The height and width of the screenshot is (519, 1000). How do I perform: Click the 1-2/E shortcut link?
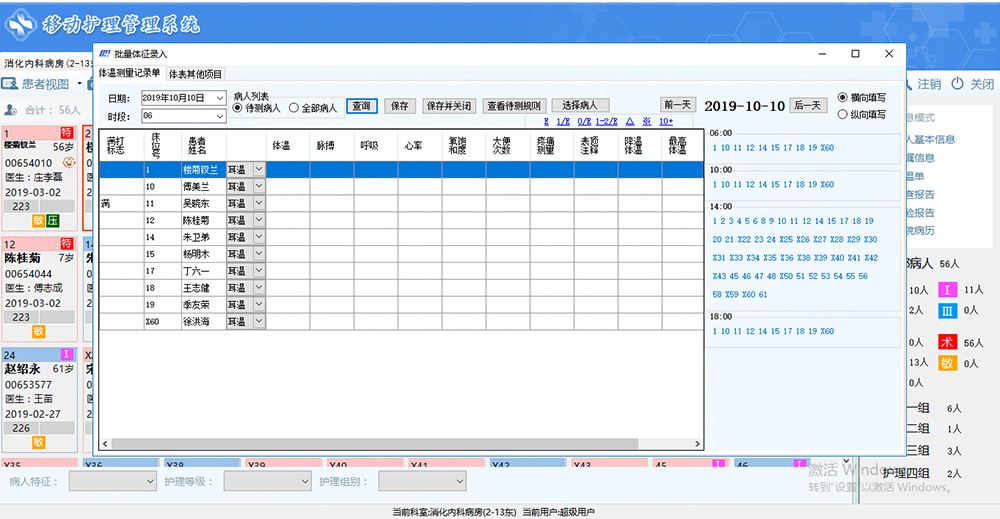point(607,121)
